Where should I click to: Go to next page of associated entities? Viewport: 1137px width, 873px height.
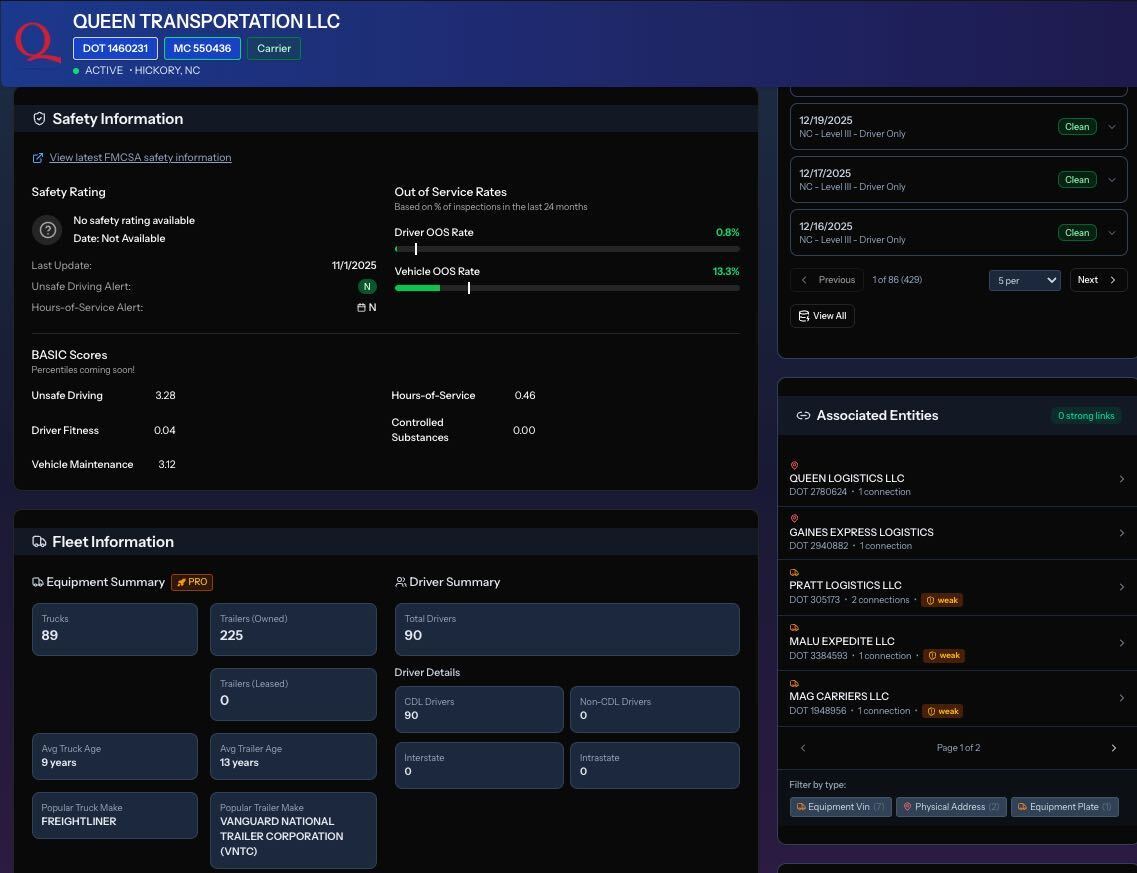coord(1113,748)
